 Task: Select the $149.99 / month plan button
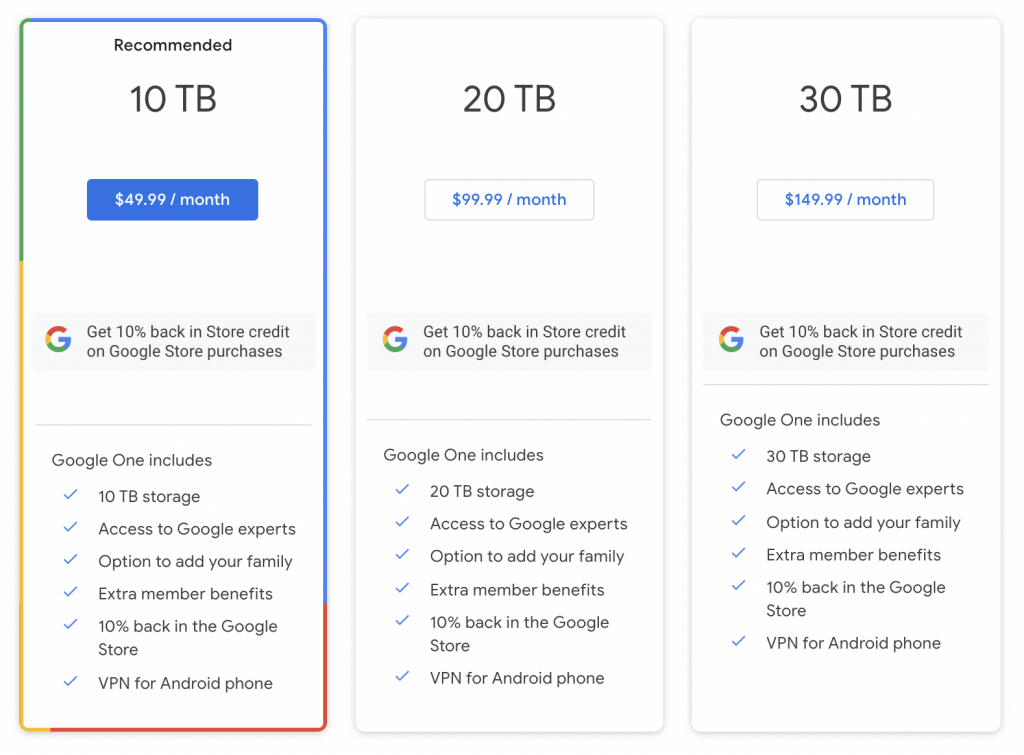tap(845, 199)
